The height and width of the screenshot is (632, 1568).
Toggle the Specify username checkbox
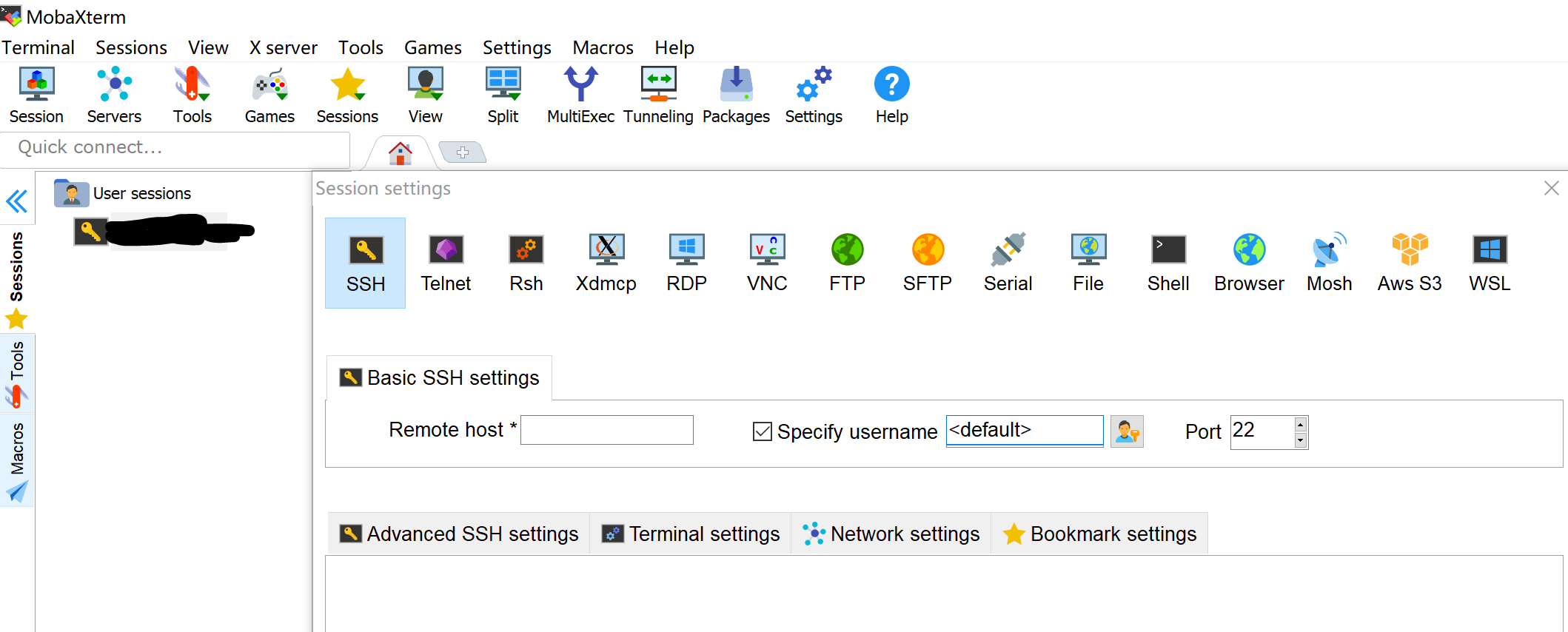click(762, 431)
